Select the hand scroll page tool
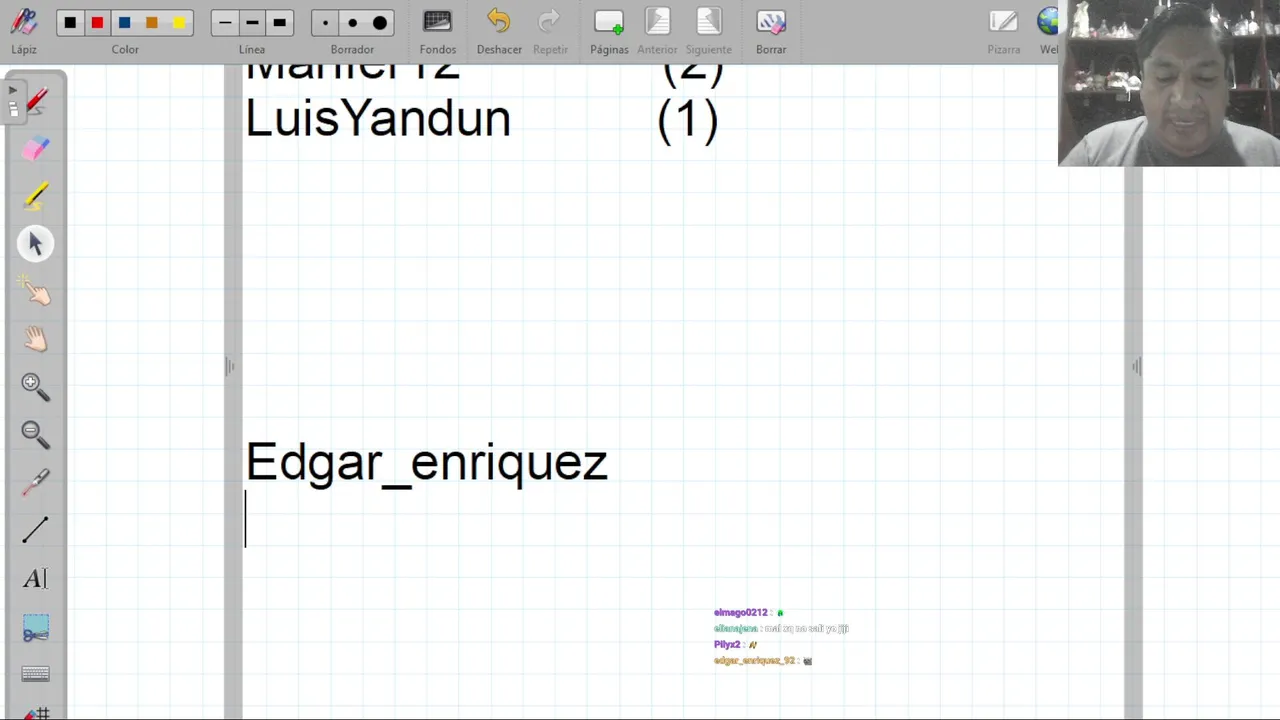The image size is (1280, 720). pyautogui.click(x=36, y=339)
